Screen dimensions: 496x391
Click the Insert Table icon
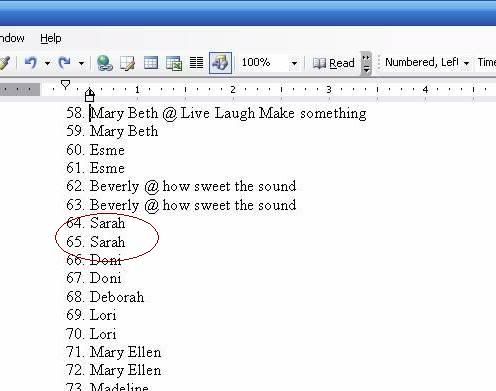(x=151, y=63)
